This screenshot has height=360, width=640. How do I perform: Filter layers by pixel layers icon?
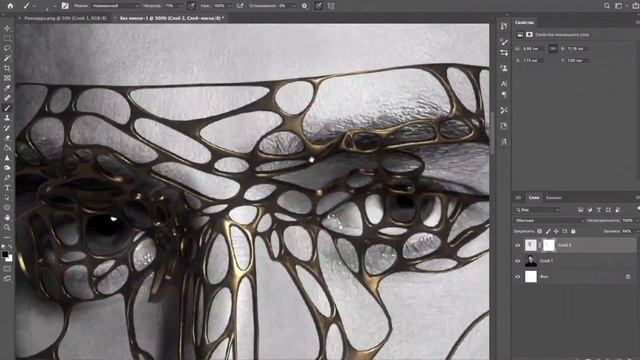[x=580, y=210]
